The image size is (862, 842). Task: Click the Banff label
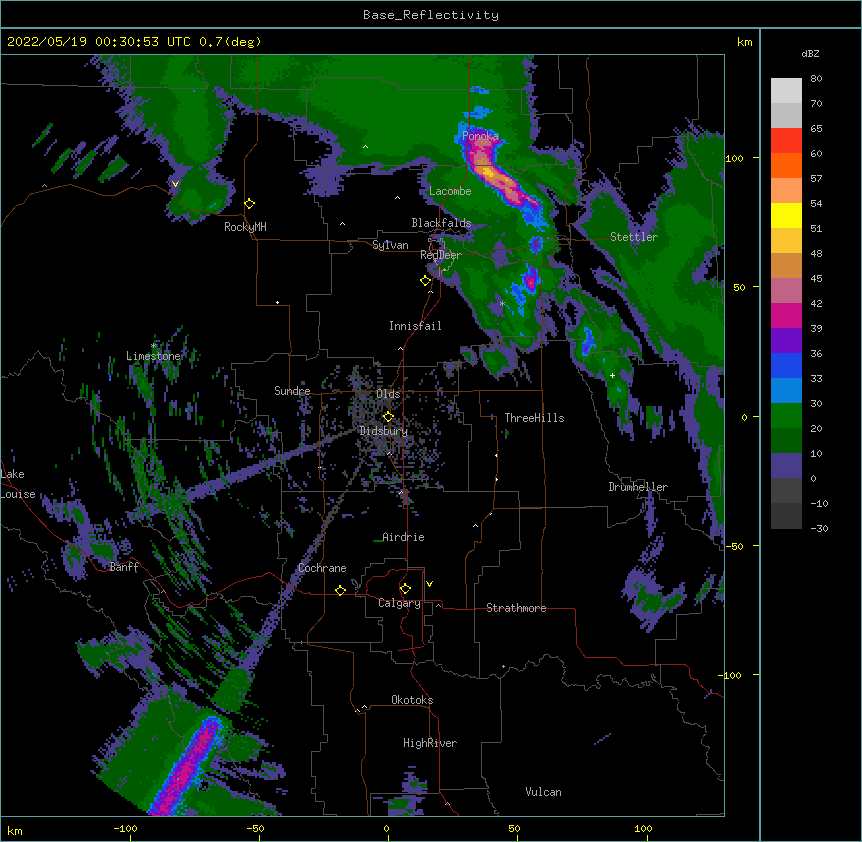click(x=124, y=567)
